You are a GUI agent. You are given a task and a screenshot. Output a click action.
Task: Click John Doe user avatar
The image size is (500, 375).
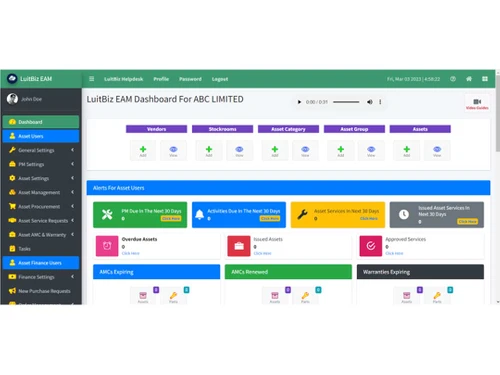(x=12, y=99)
